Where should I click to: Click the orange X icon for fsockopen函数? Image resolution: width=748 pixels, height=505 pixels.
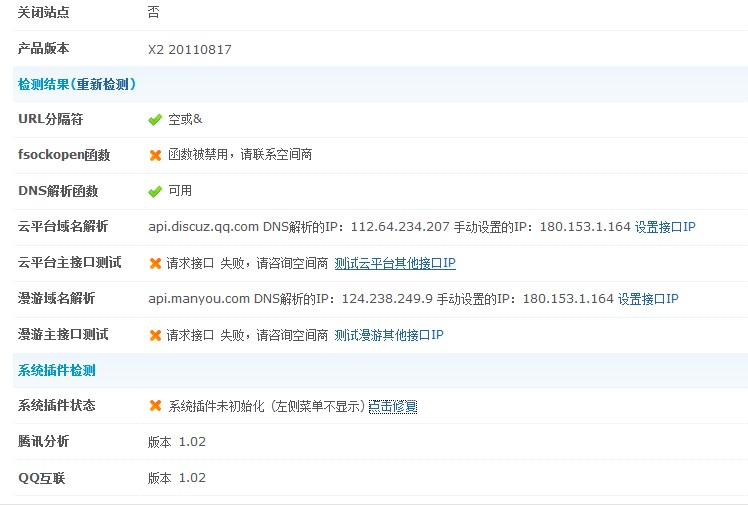click(155, 155)
